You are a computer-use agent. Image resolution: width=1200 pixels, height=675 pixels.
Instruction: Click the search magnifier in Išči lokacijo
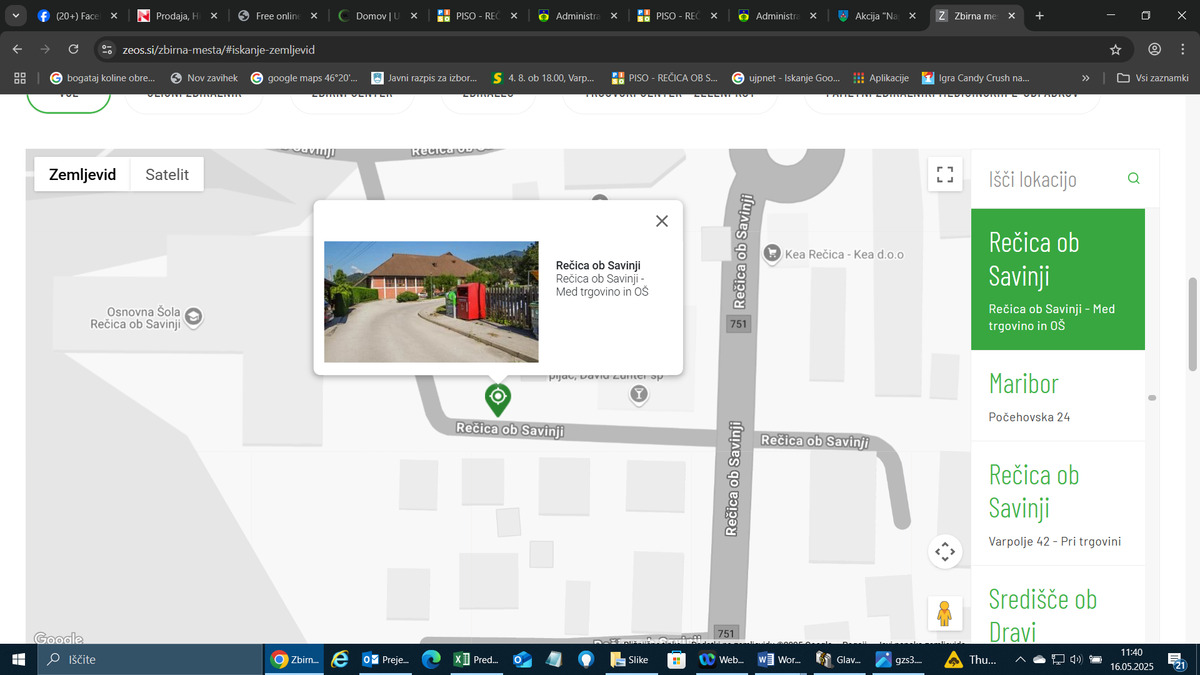(1133, 179)
